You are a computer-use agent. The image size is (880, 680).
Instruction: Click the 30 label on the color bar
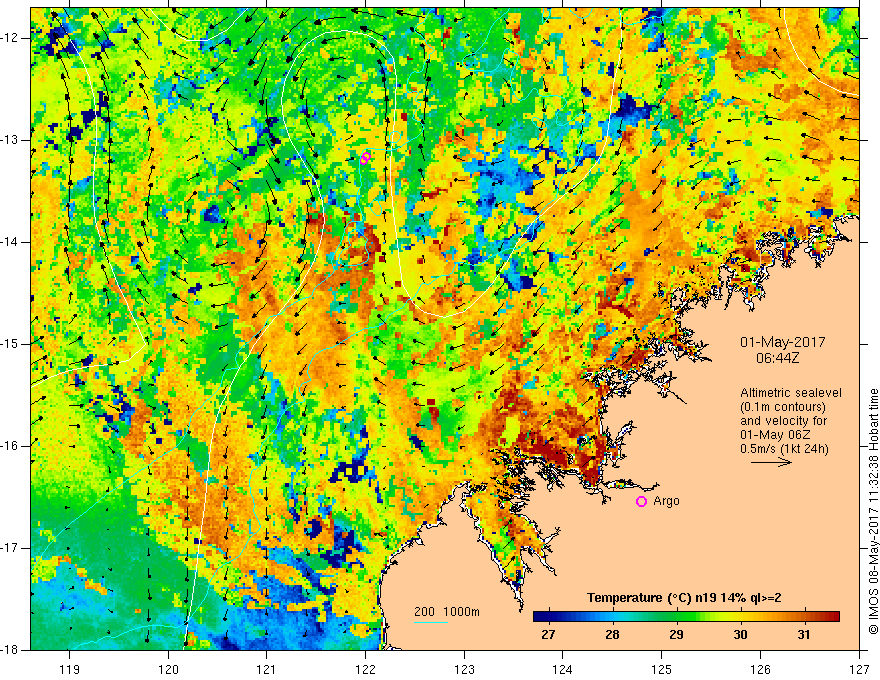pyautogui.click(x=740, y=635)
